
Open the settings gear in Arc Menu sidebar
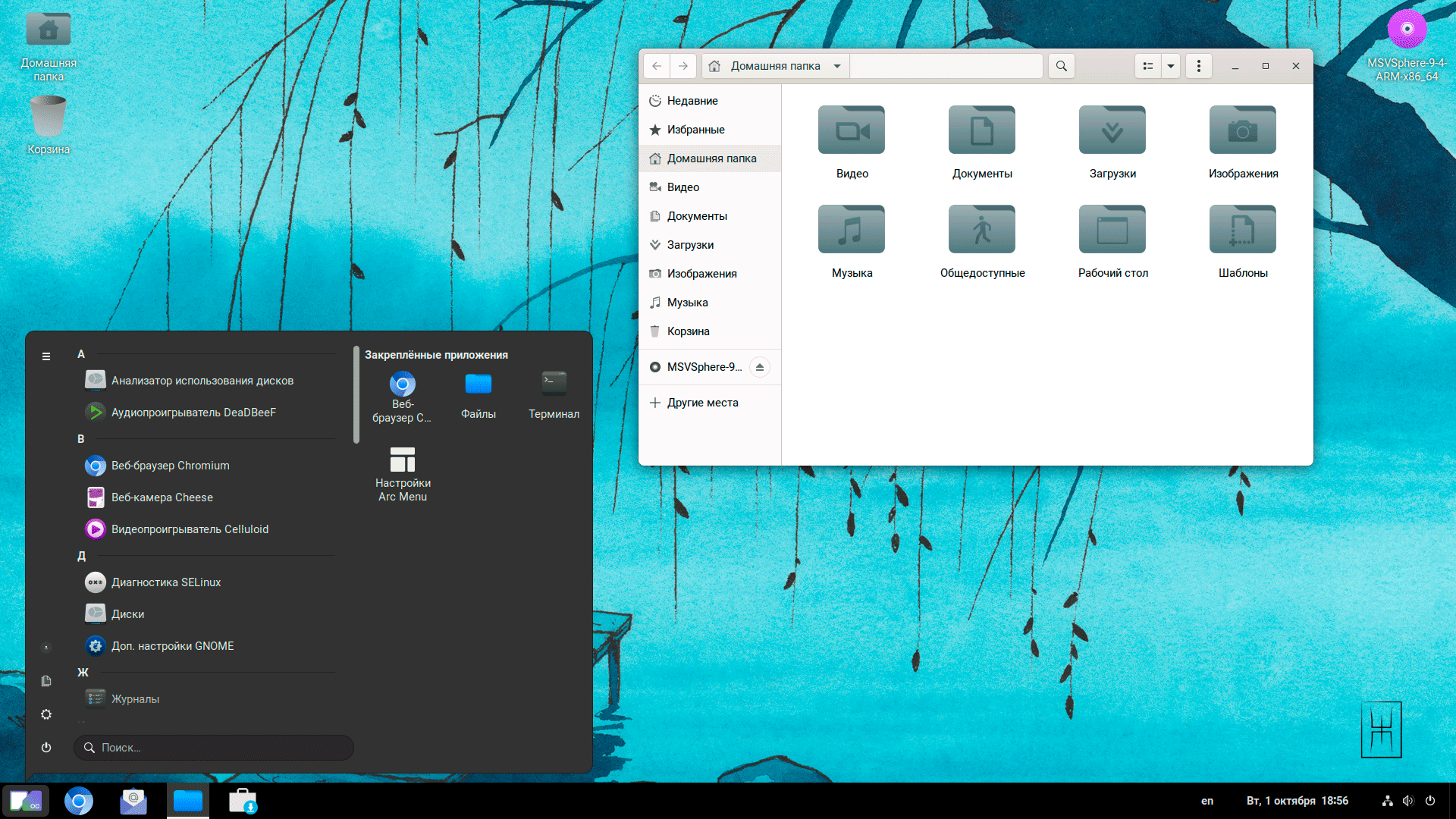(x=46, y=714)
